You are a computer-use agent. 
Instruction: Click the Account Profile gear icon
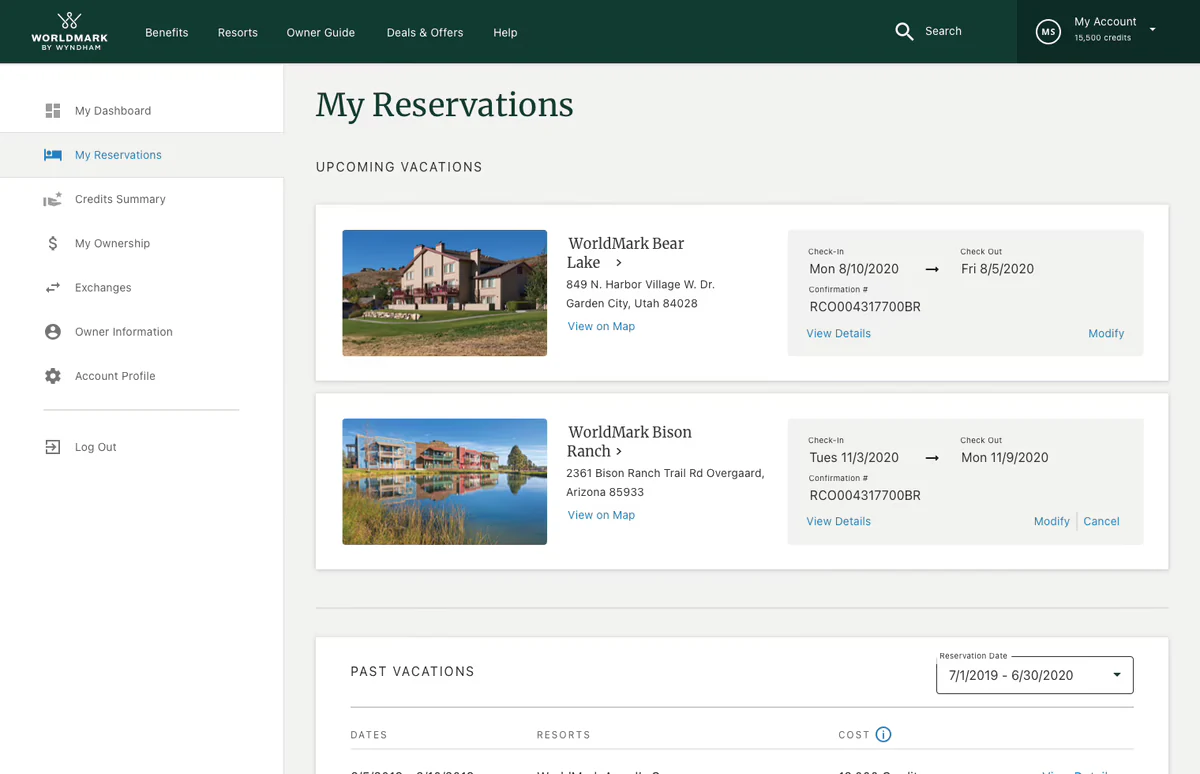(x=53, y=376)
